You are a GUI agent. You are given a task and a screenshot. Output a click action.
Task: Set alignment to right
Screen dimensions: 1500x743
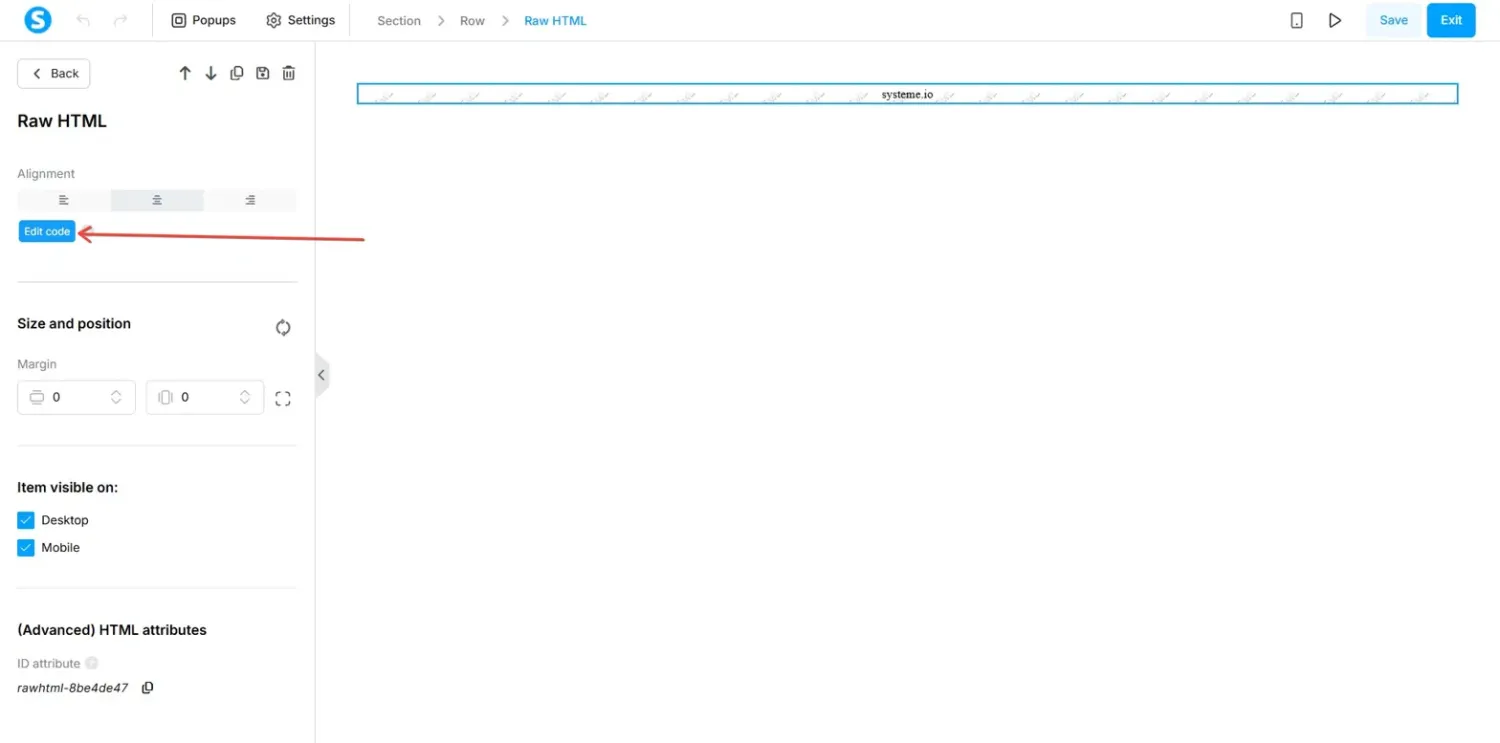tap(250, 200)
